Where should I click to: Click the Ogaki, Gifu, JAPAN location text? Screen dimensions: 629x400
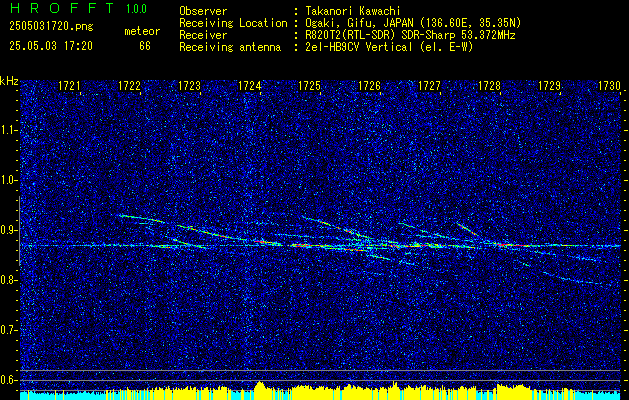click(x=413, y=23)
